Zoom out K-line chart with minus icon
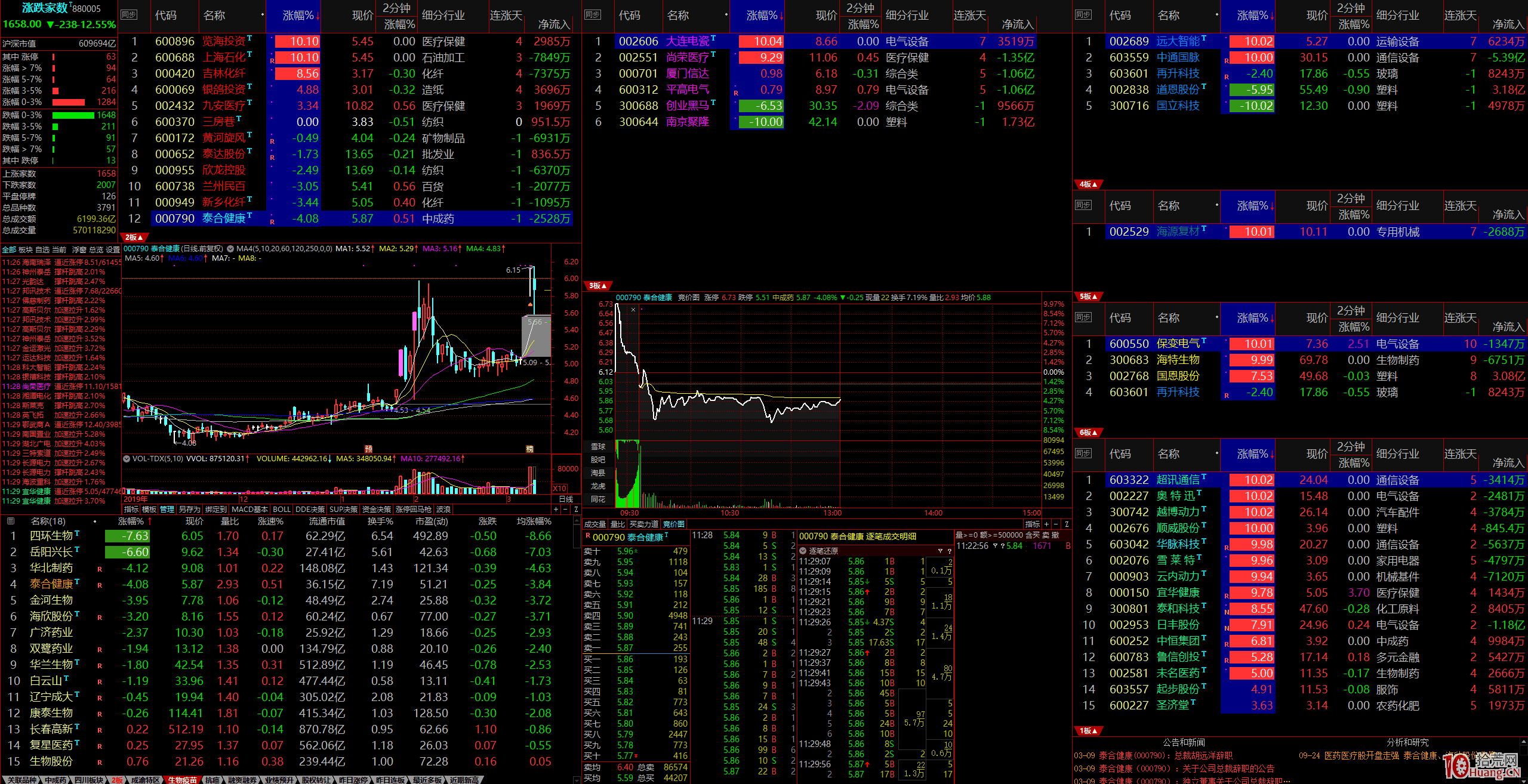1528x784 pixels. pyautogui.click(x=565, y=509)
